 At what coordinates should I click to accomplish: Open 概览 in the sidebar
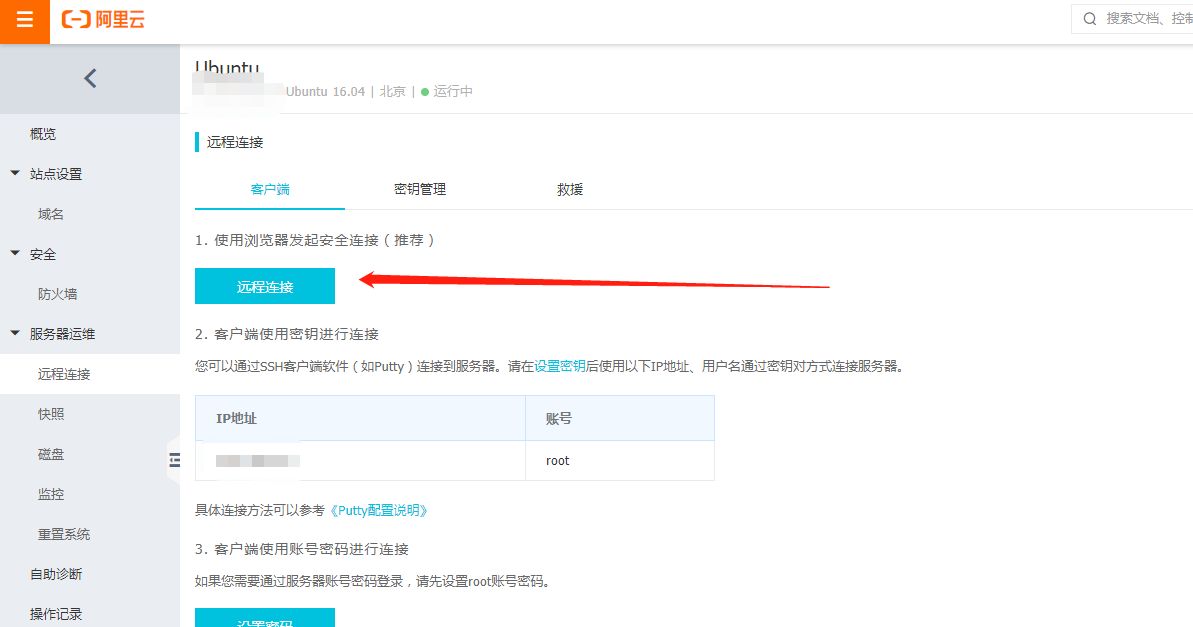point(43,134)
